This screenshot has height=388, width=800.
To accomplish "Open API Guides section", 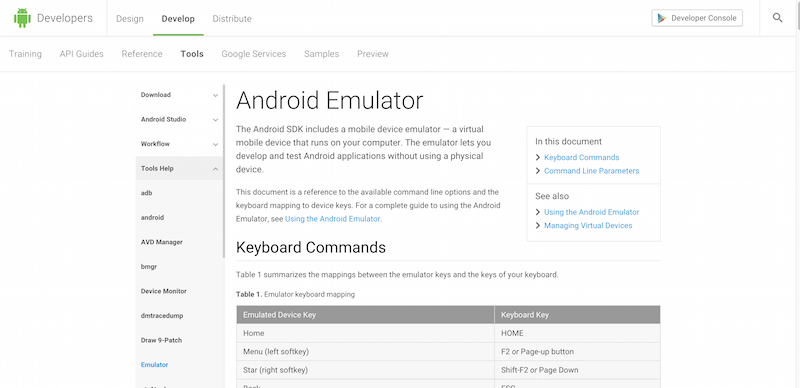I will click(x=82, y=54).
